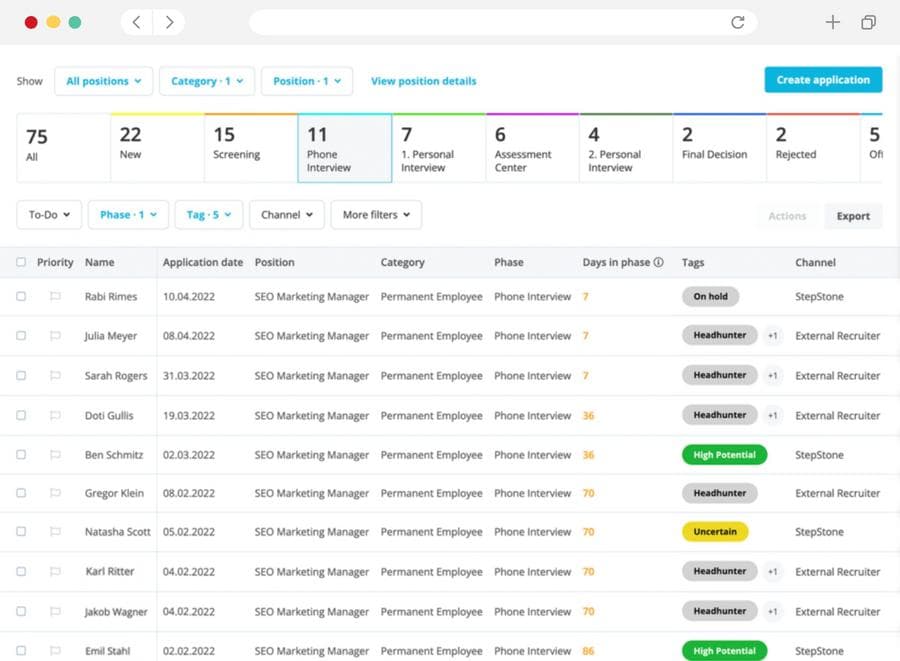The image size is (900, 661).
Task: Open the Category · 1 filter dropdown
Action: 207,81
